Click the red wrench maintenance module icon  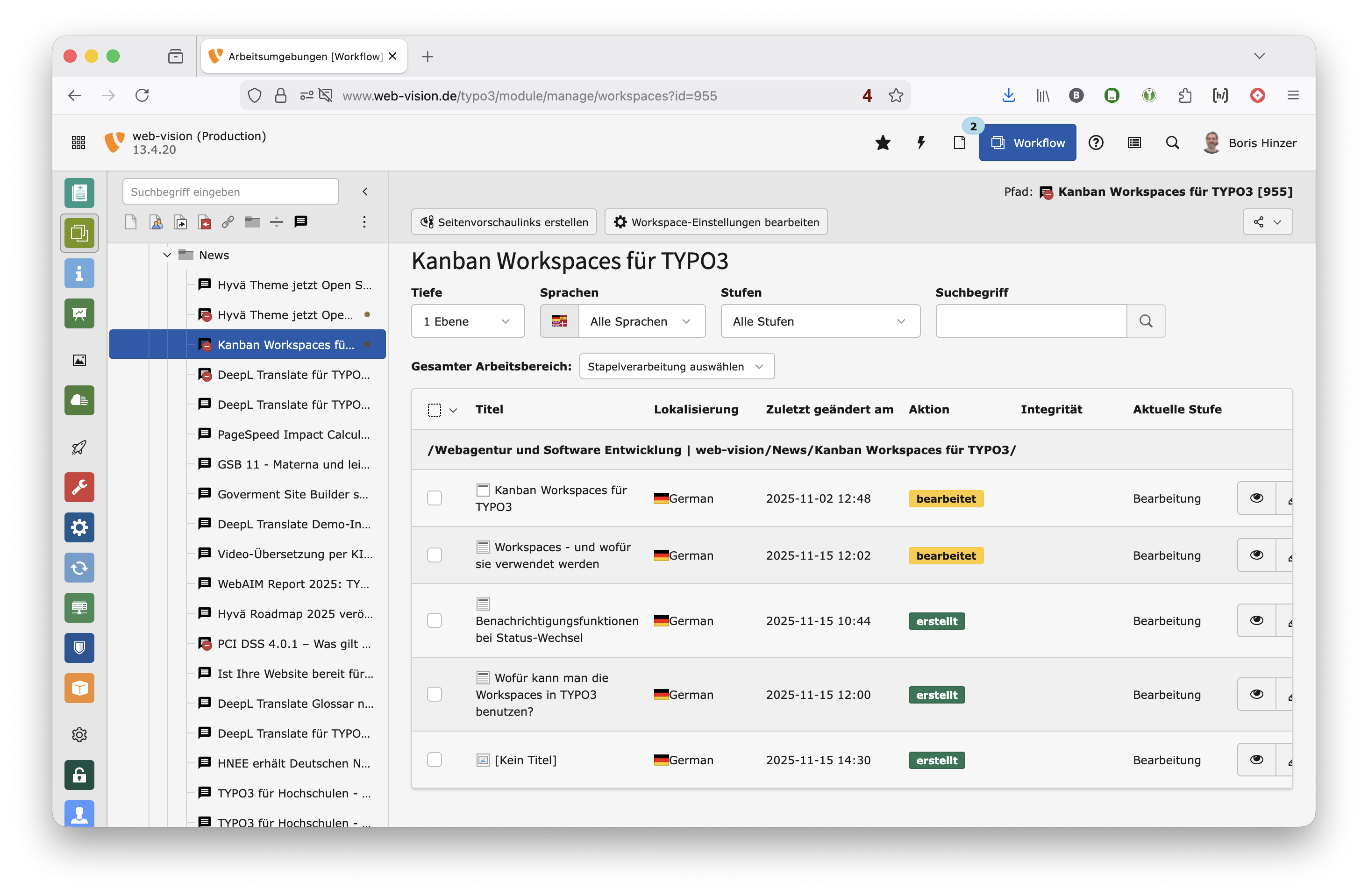[79, 487]
